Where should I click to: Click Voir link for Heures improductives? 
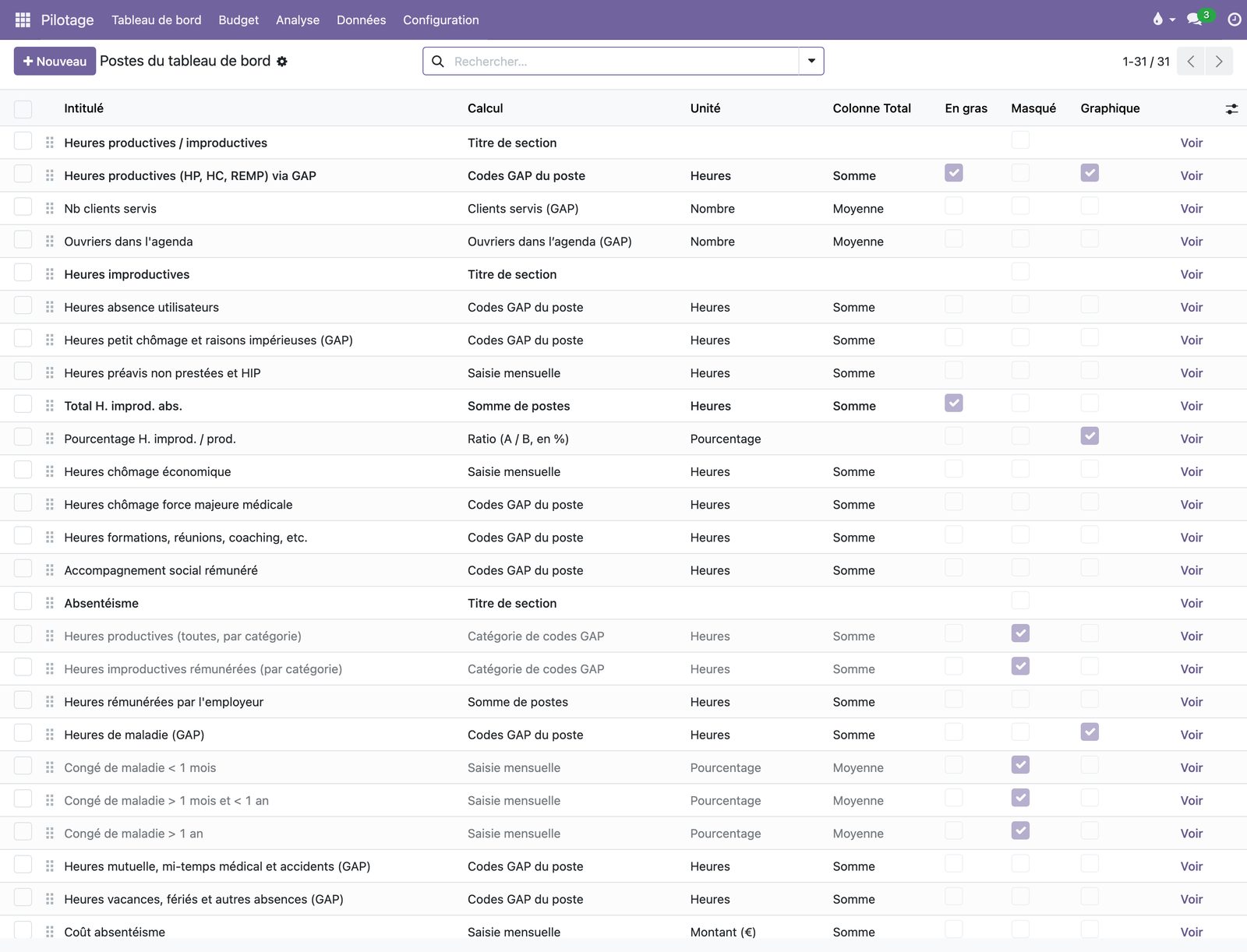point(1191,274)
